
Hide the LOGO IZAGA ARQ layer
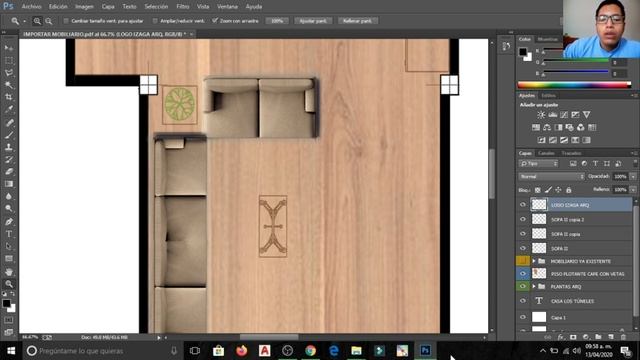(x=523, y=205)
